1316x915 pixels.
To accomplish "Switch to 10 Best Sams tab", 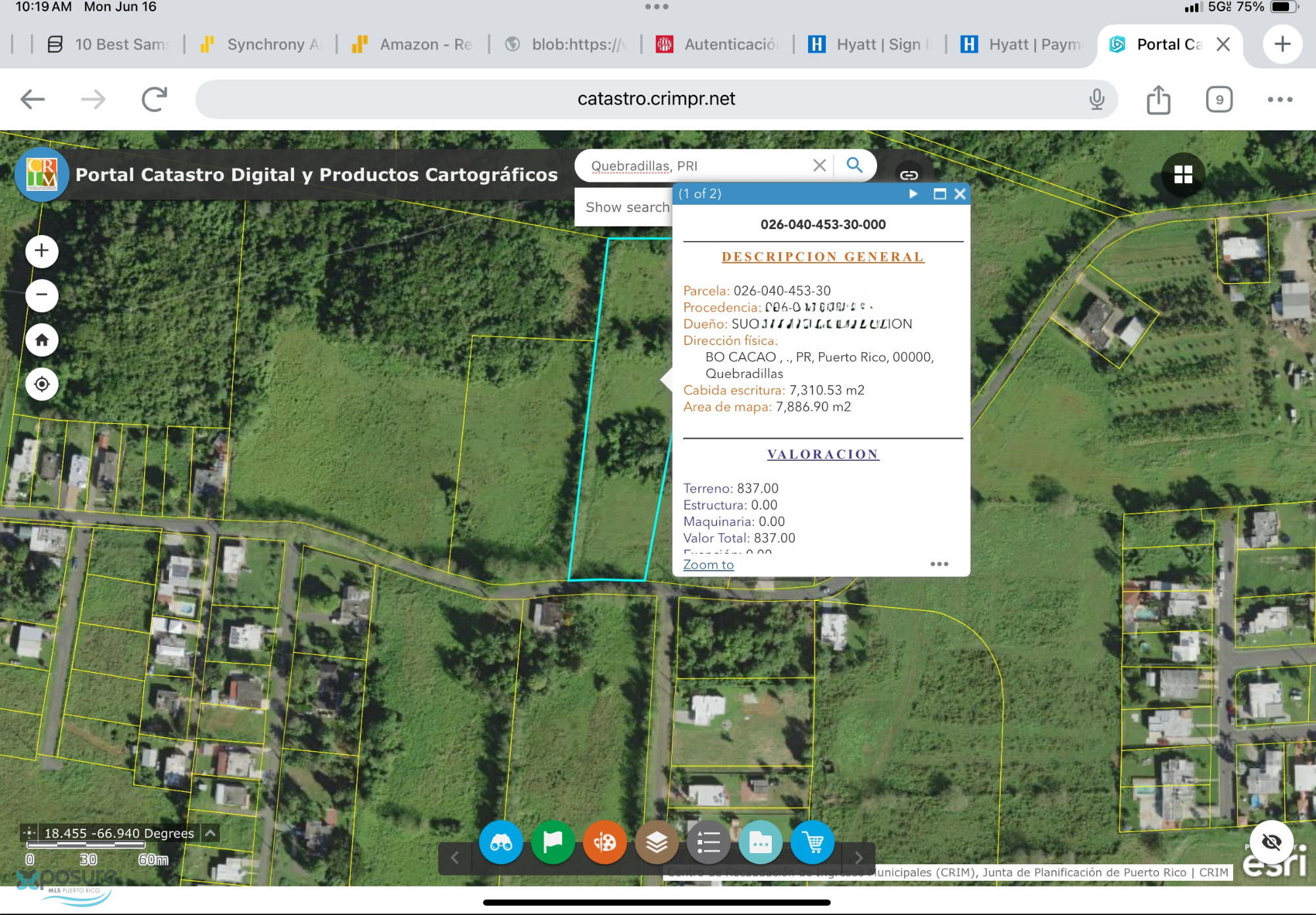I will pos(108,44).
